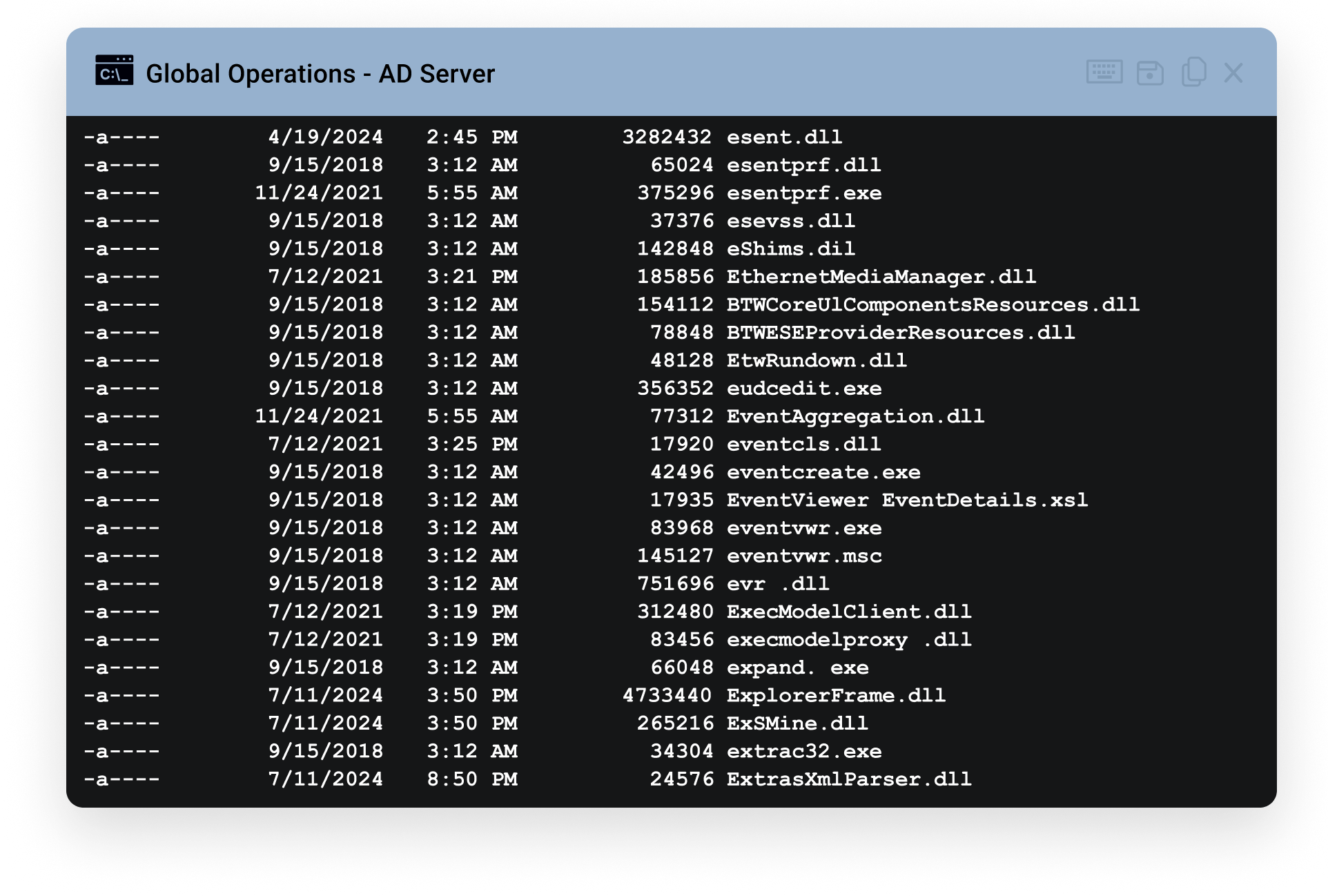Click the esent.dll filename
Screen dimensions: 1328x896
784,137
